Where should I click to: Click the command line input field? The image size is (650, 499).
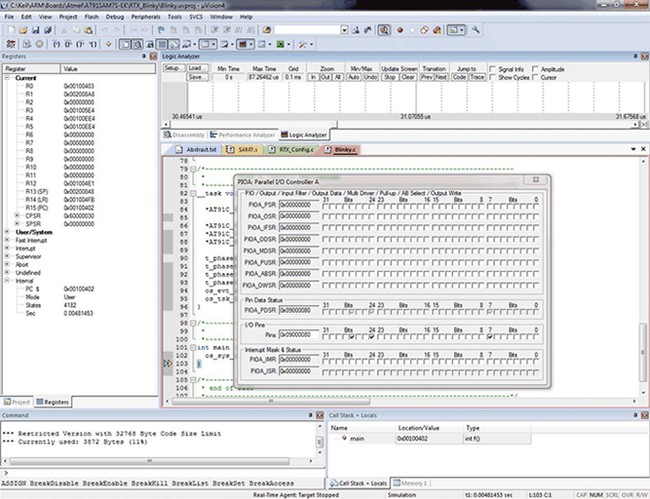pos(162,472)
